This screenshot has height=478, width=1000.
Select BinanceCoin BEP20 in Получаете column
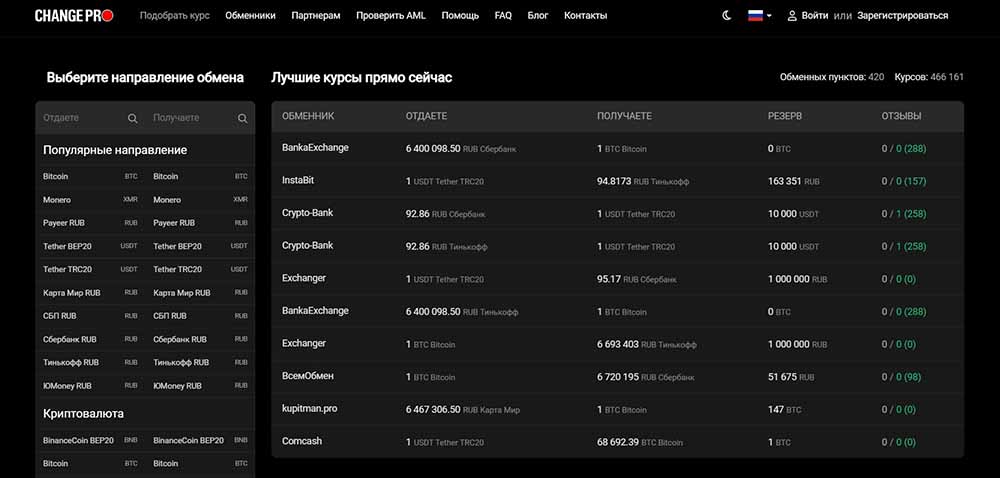200,440
